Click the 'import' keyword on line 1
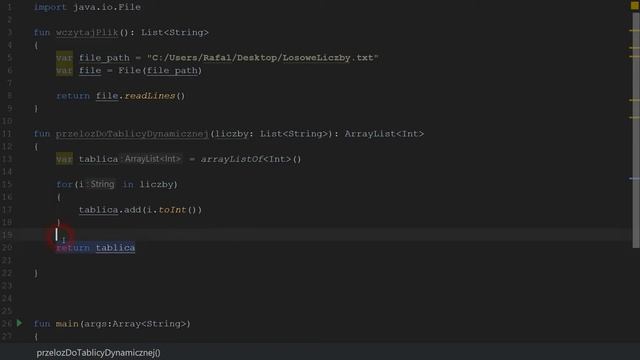 (50, 7)
